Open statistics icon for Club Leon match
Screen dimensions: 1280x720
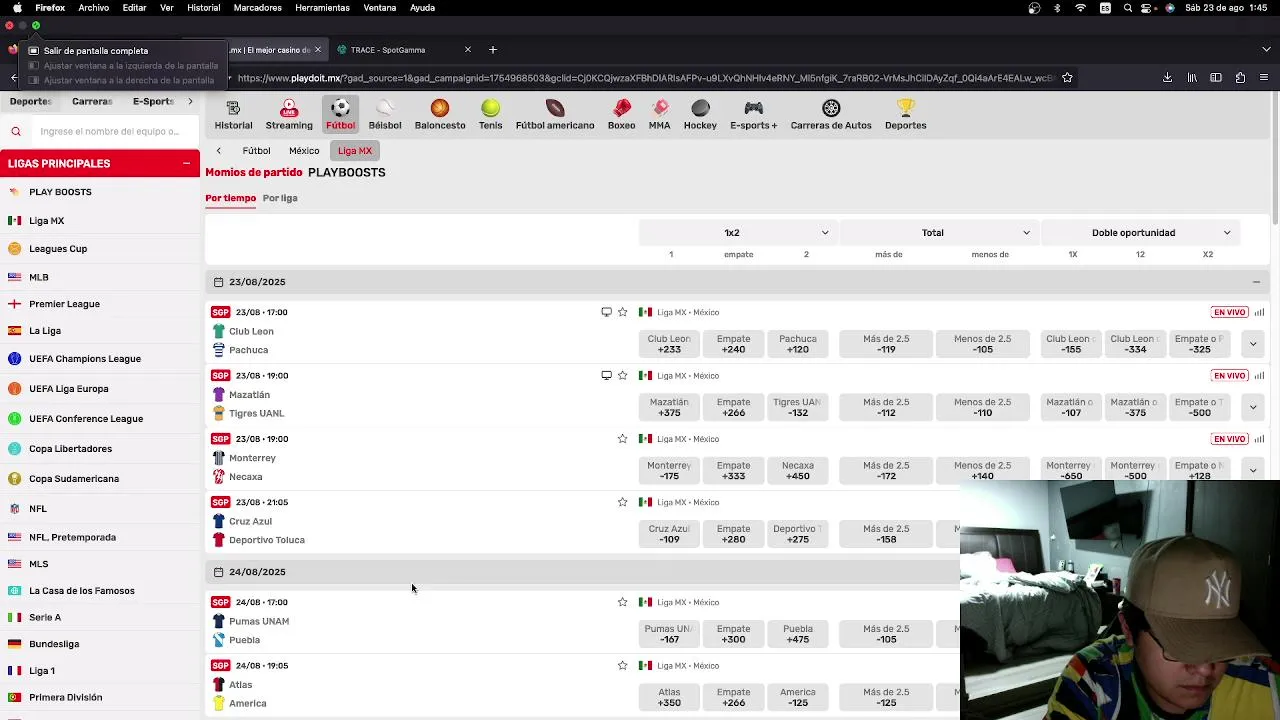pos(1259,312)
